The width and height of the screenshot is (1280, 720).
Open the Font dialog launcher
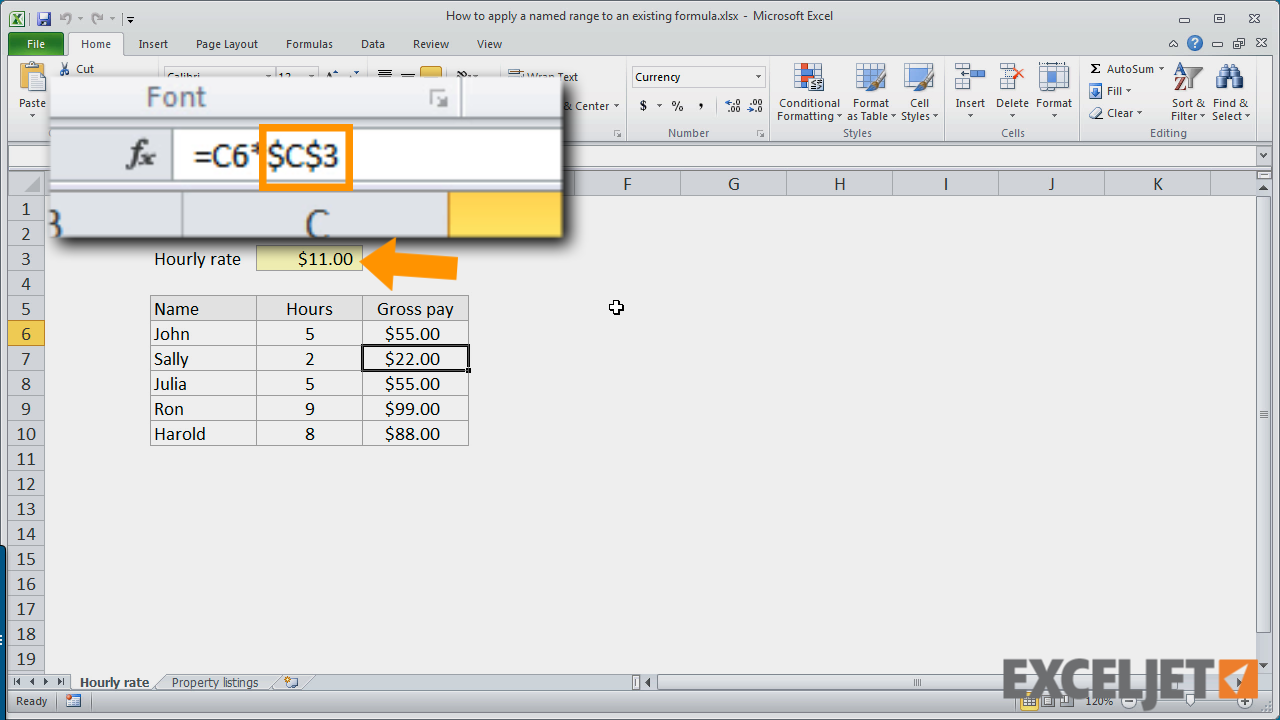(x=438, y=99)
